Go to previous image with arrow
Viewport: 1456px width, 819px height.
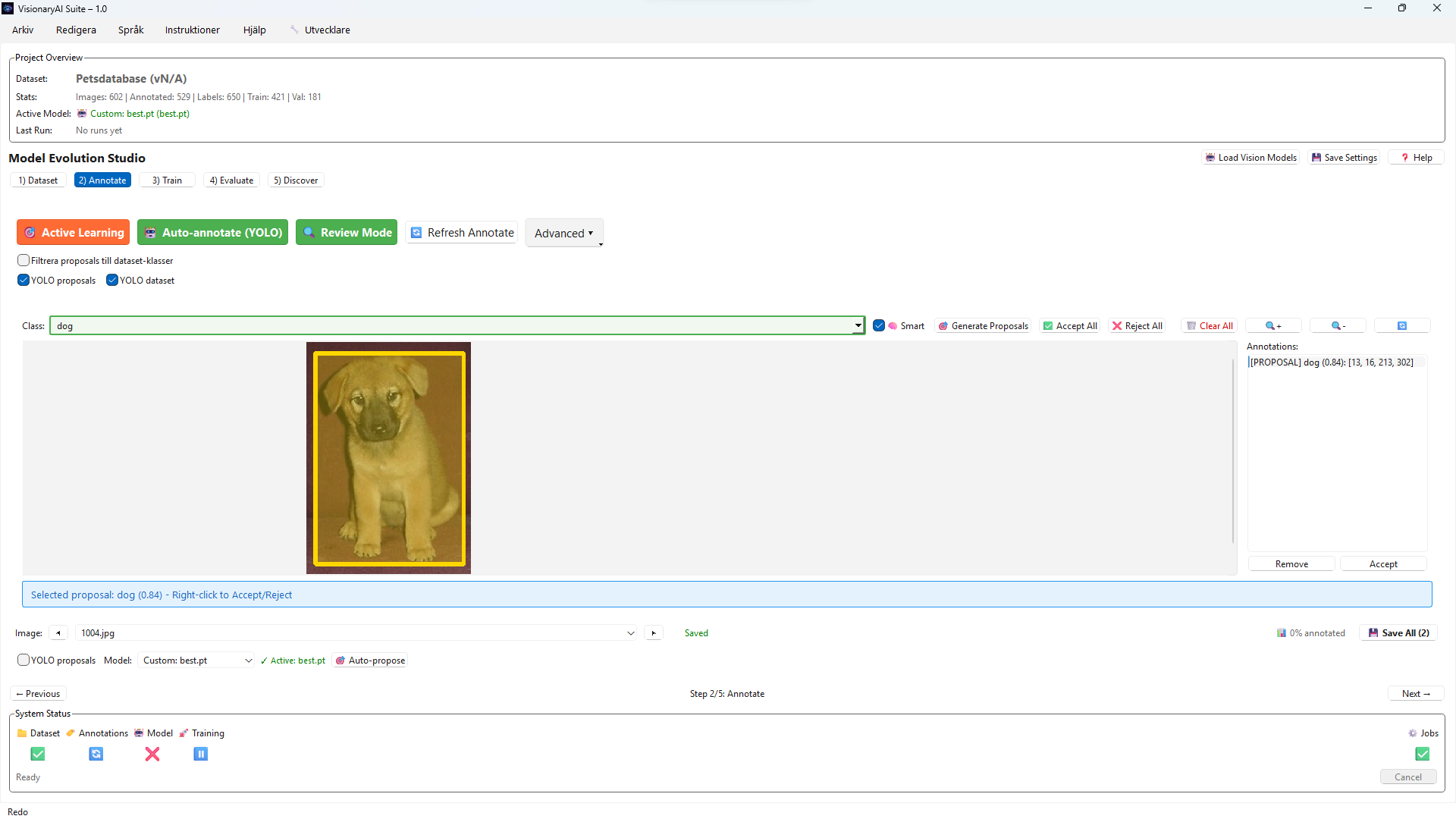coord(58,633)
